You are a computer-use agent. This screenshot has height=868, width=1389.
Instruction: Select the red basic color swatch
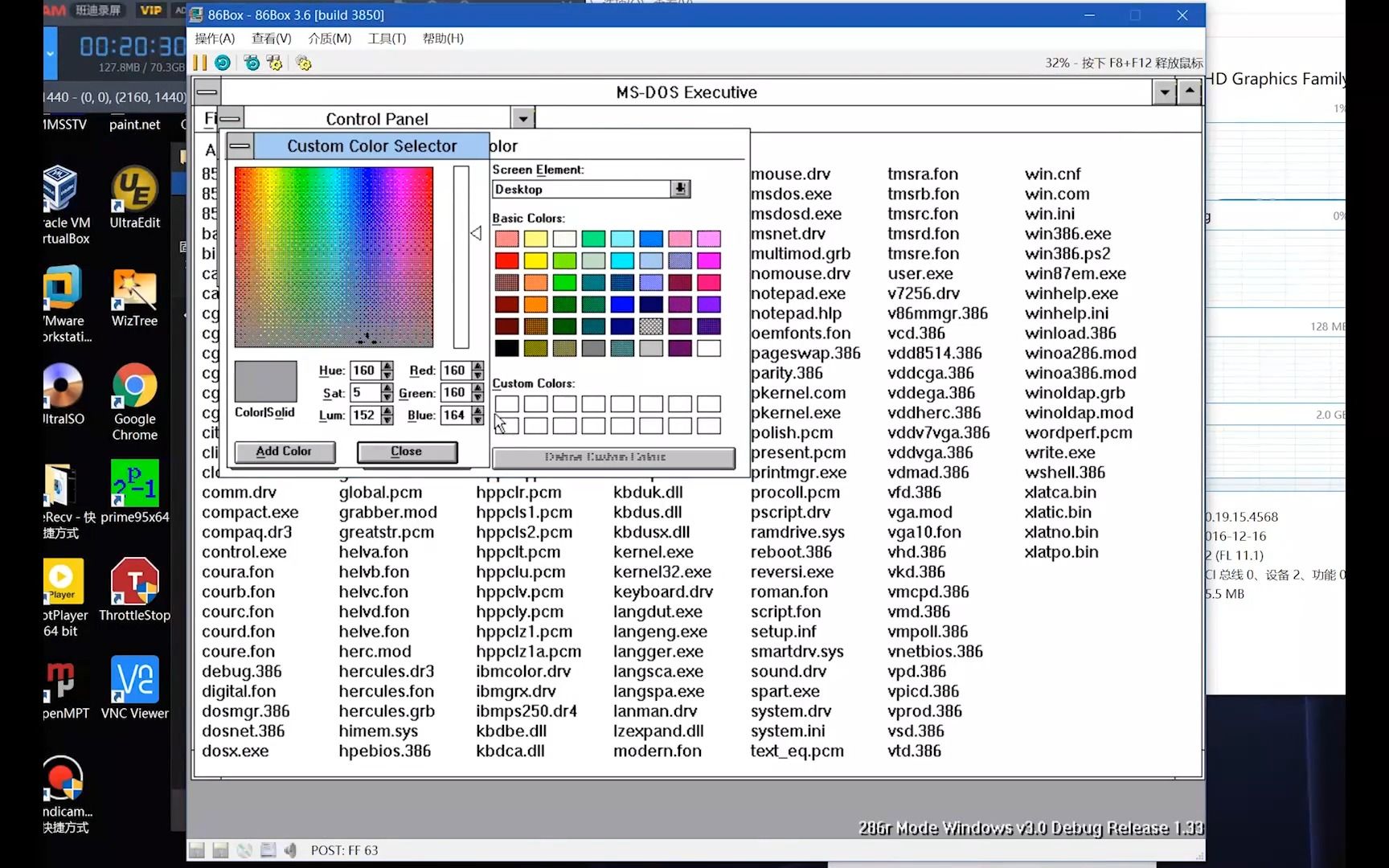(x=506, y=260)
